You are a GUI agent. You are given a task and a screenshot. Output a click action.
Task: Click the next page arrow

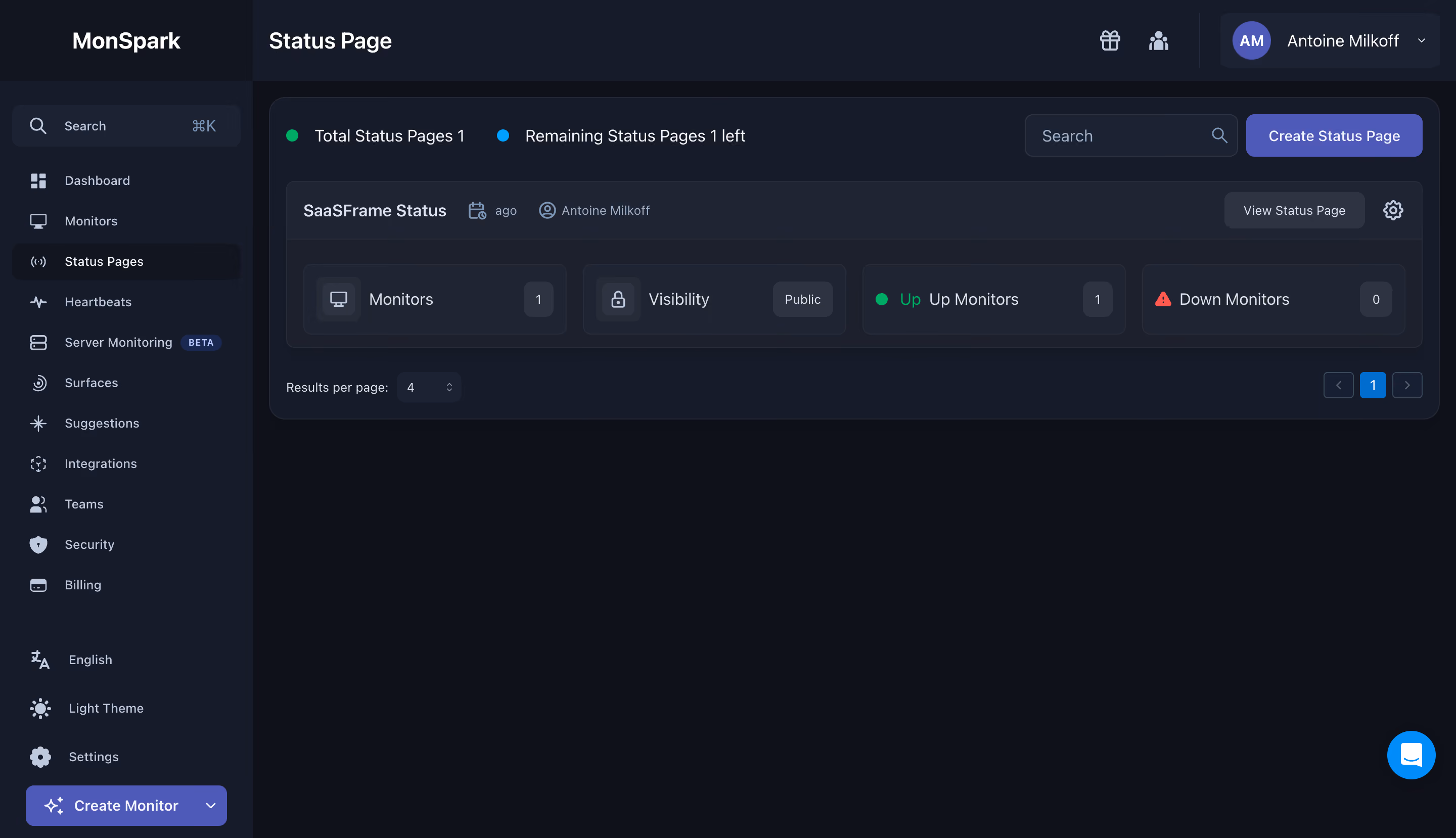click(x=1406, y=385)
